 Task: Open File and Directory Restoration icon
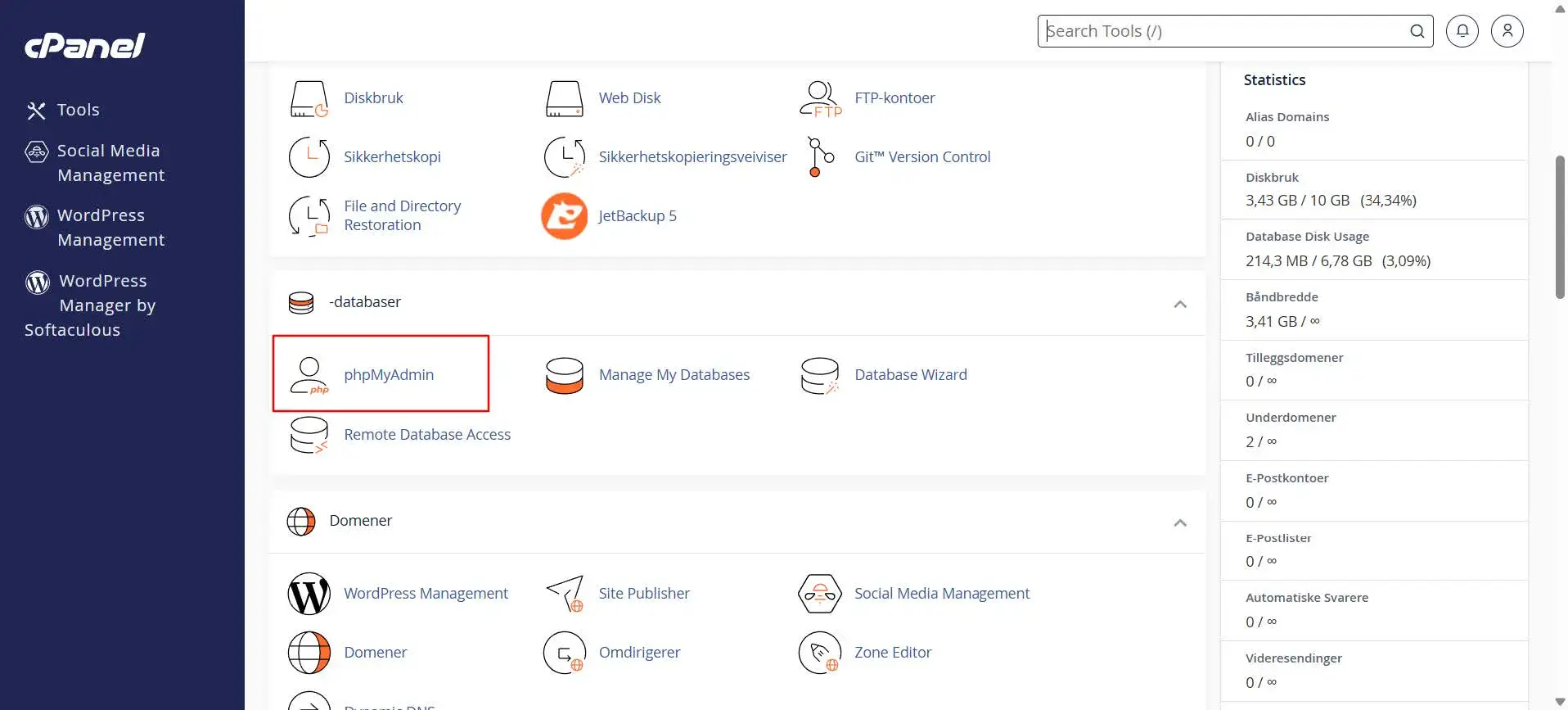(309, 216)
